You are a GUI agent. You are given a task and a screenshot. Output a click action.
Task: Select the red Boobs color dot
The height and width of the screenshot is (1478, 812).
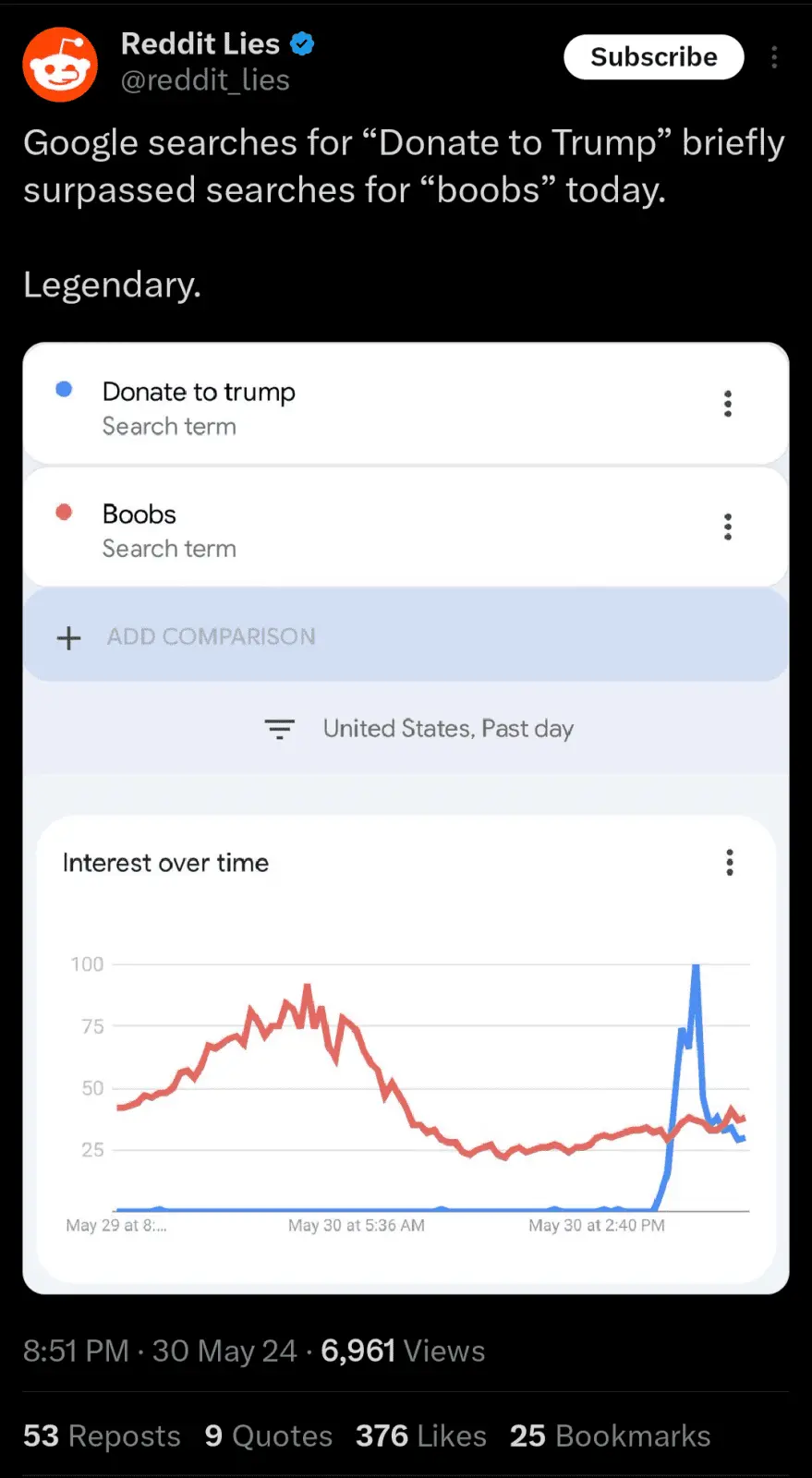point(64,512)
